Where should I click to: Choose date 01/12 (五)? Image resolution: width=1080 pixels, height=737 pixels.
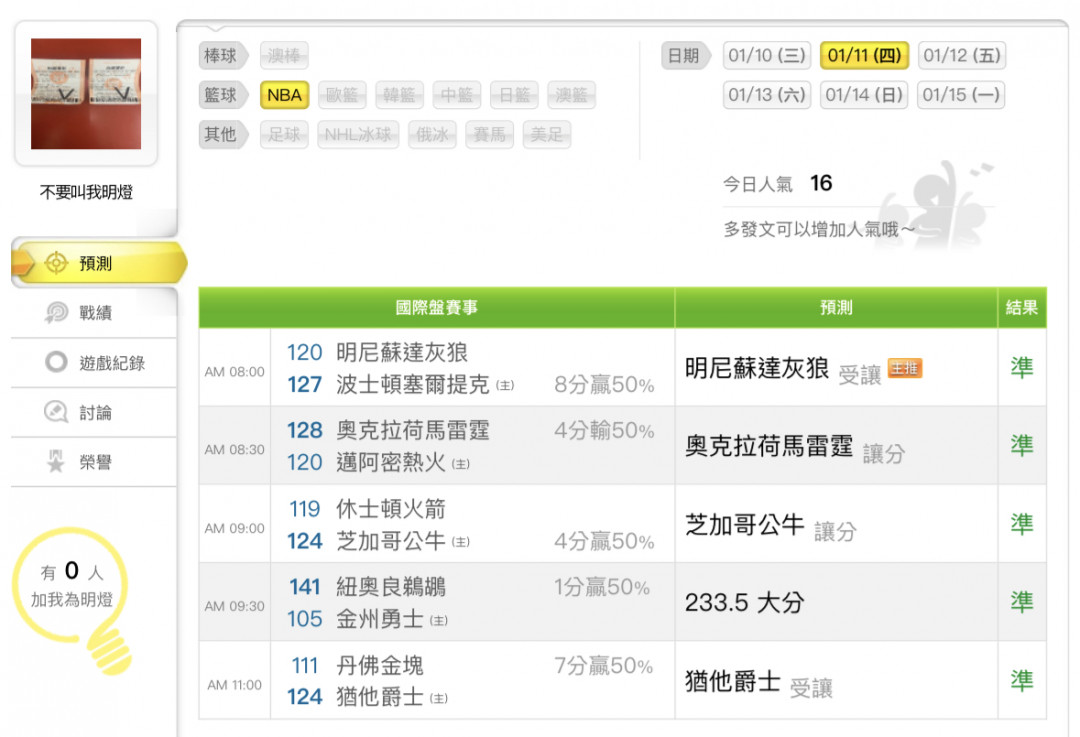(962, 56)
